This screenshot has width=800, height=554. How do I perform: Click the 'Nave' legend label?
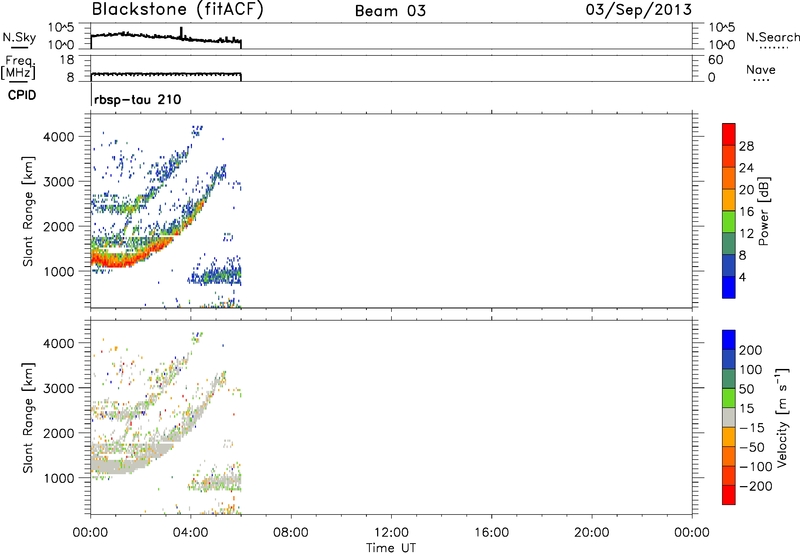[761, 69]
